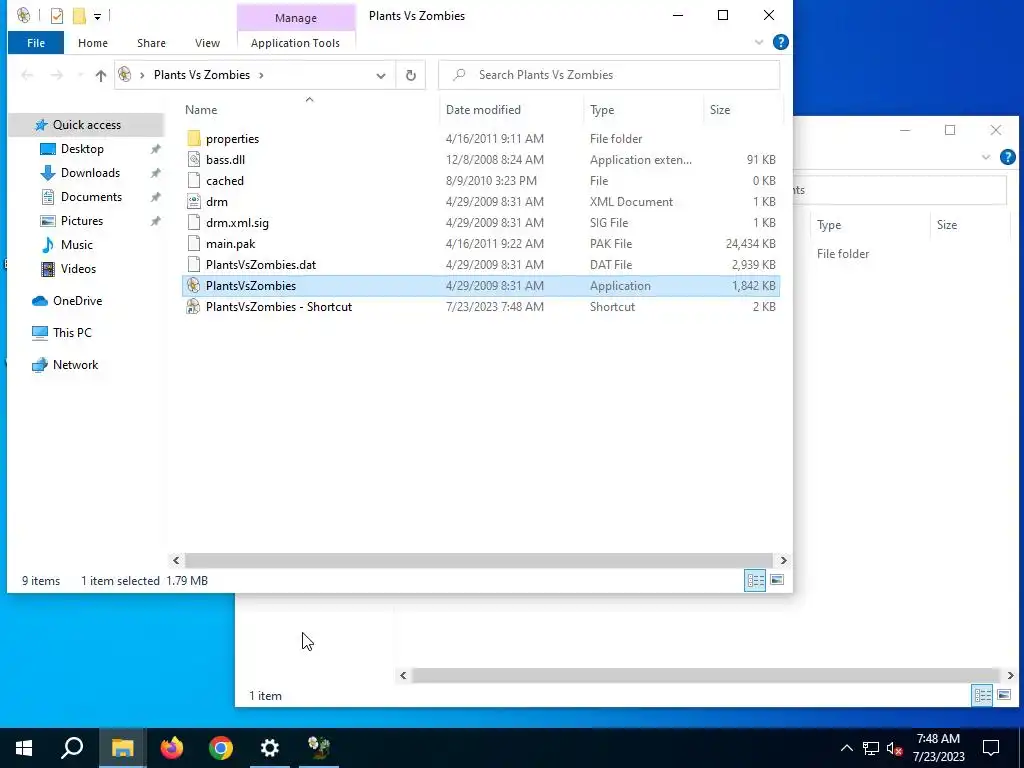Select the drm XML document icon
Viewport: 1024px width, 768px height.
193,202
